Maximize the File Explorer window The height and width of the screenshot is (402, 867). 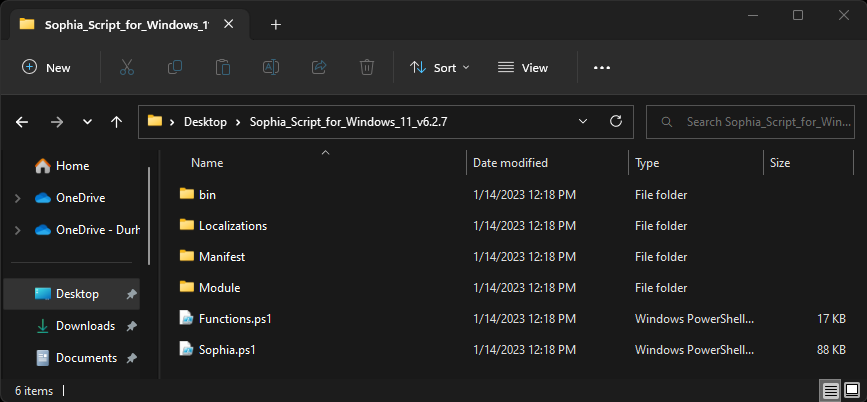(798, 15)
